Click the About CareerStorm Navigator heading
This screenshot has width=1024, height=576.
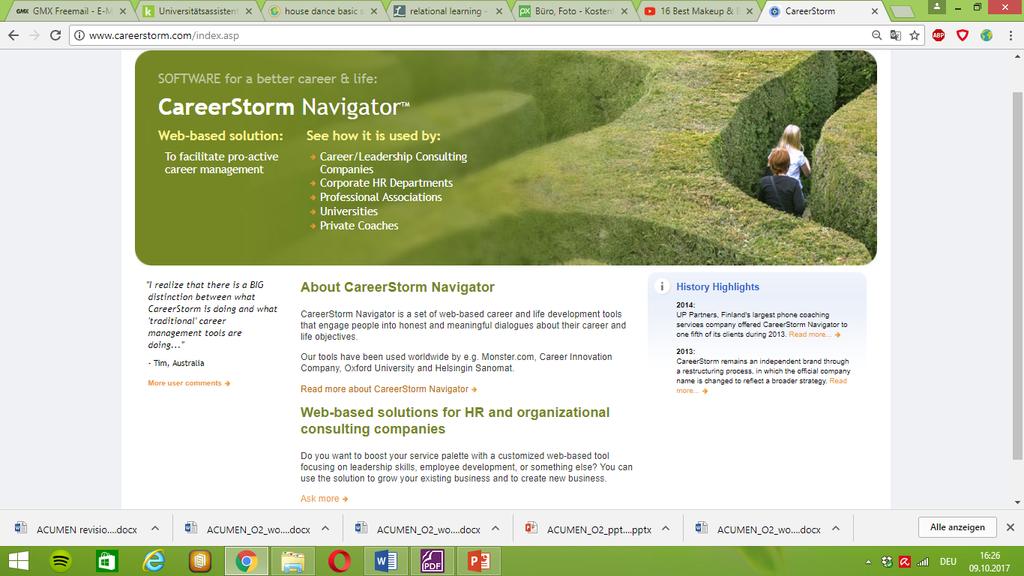[397, 287]
